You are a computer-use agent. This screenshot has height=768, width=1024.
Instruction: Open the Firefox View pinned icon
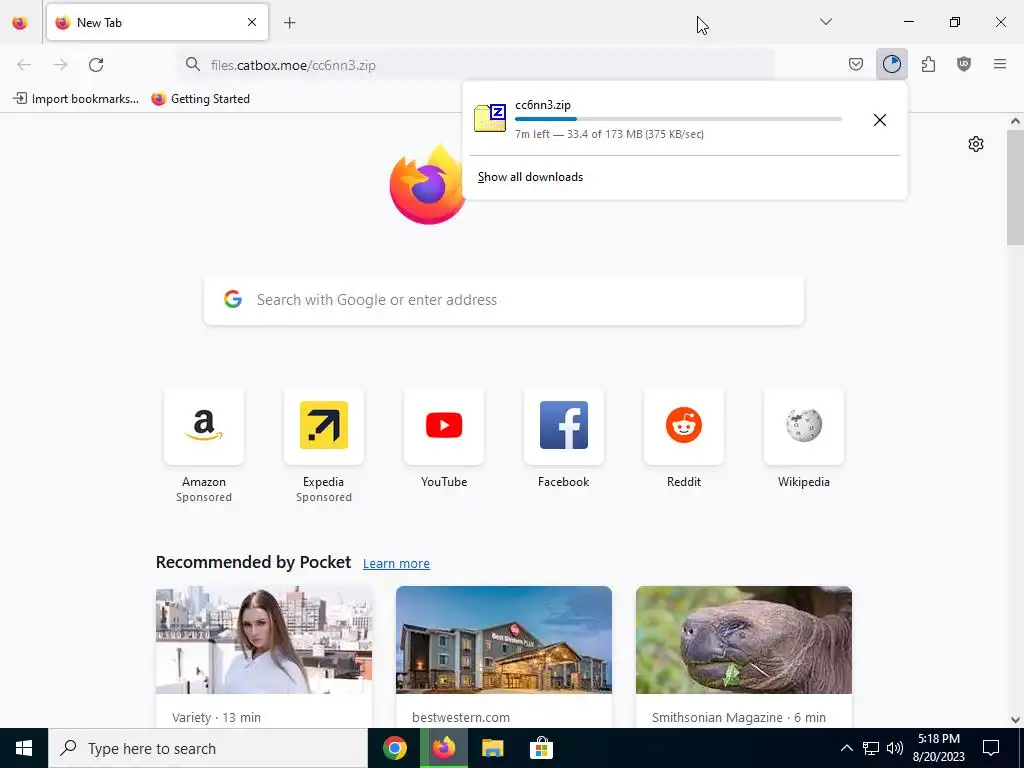[20, 23]
